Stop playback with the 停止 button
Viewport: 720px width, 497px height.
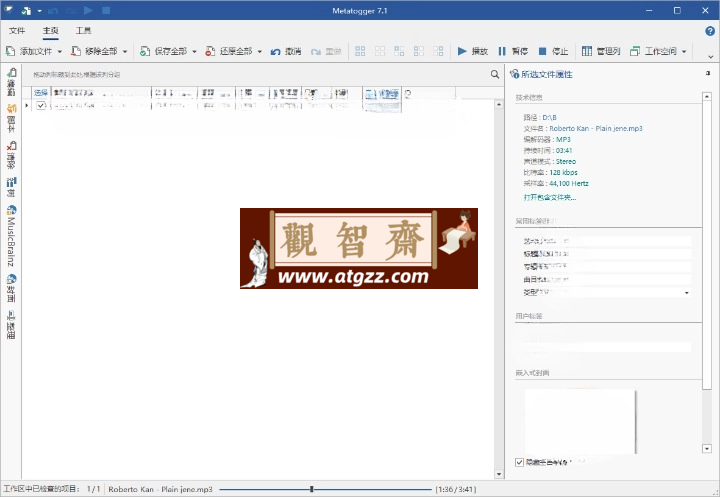(553, 51)
